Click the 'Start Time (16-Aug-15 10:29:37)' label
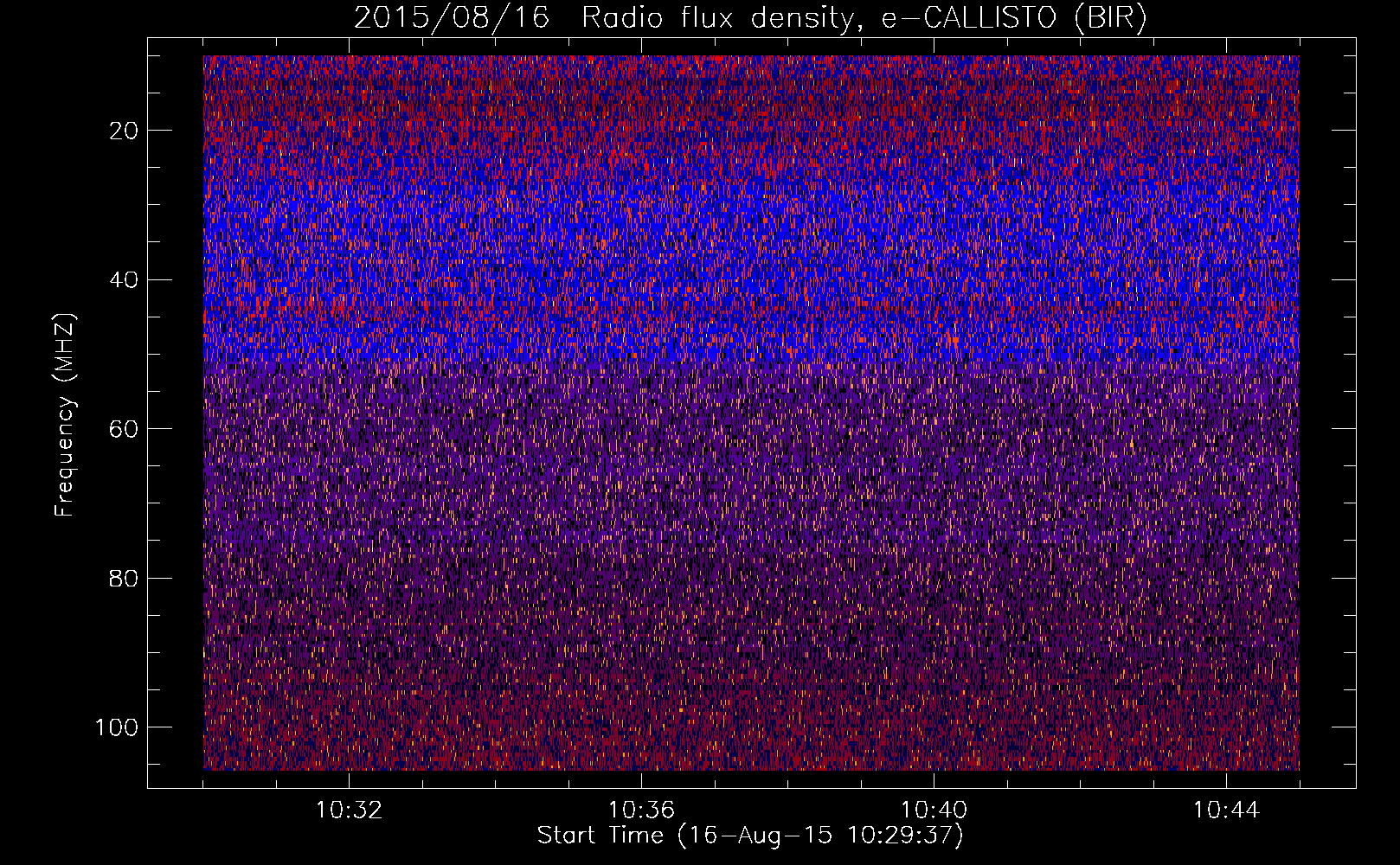 click(x=750, y=836)
